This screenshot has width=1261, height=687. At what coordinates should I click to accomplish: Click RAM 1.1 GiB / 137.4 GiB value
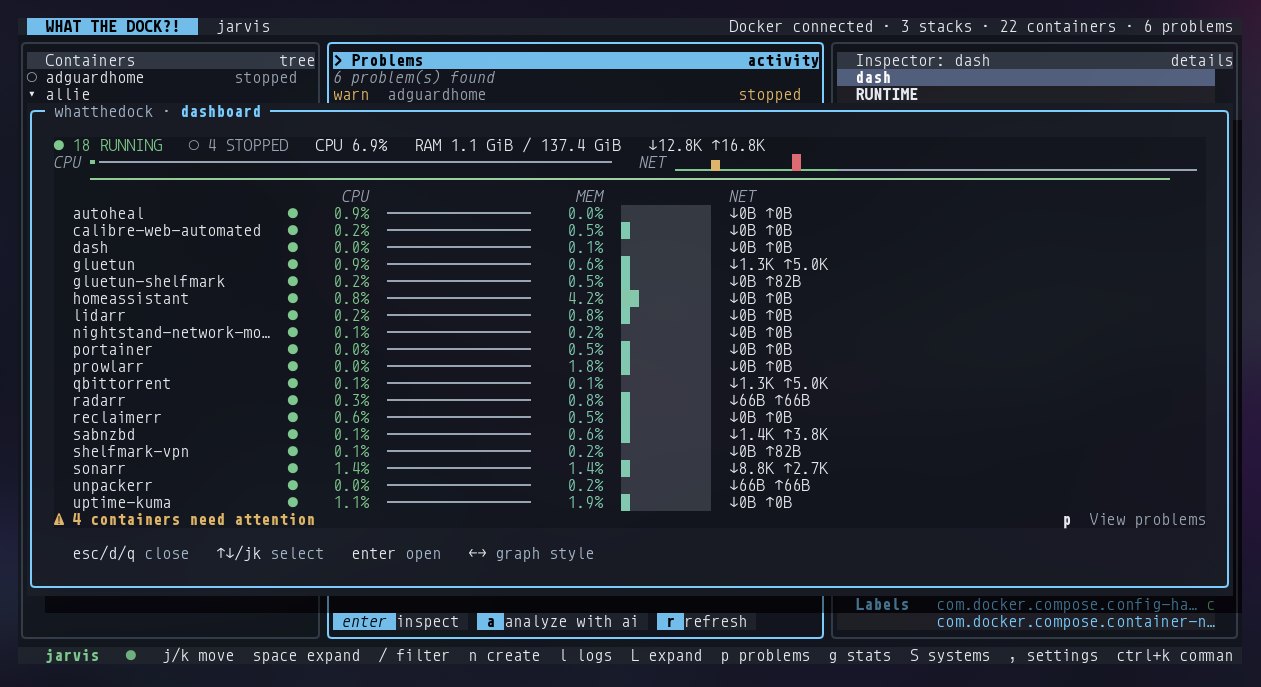(x=518, y=146)
